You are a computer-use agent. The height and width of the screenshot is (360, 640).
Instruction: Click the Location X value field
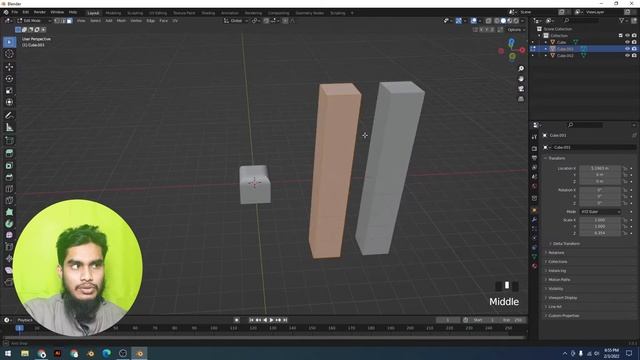point(600,168)
